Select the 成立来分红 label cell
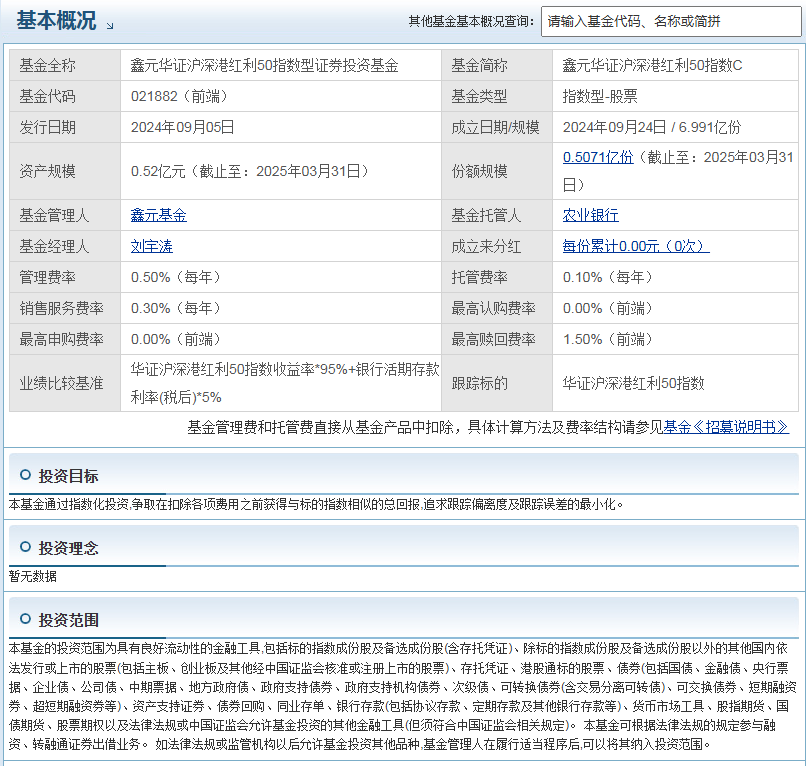Screen dimensions: 806x766 point(497,246)
